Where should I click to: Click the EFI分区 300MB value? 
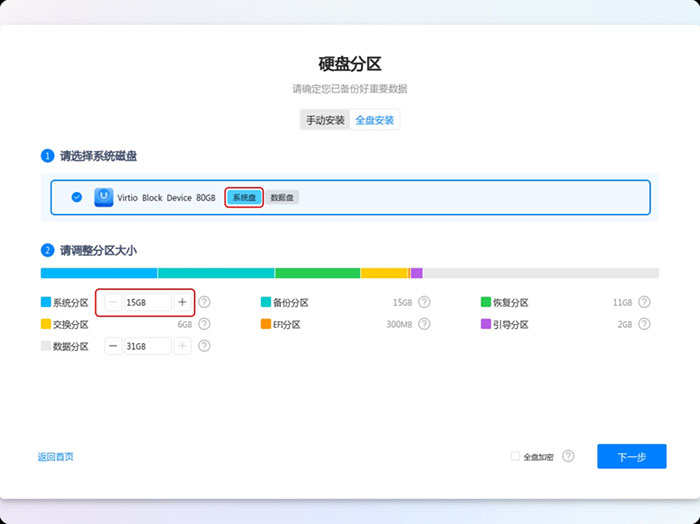click(x=399, y=324)
